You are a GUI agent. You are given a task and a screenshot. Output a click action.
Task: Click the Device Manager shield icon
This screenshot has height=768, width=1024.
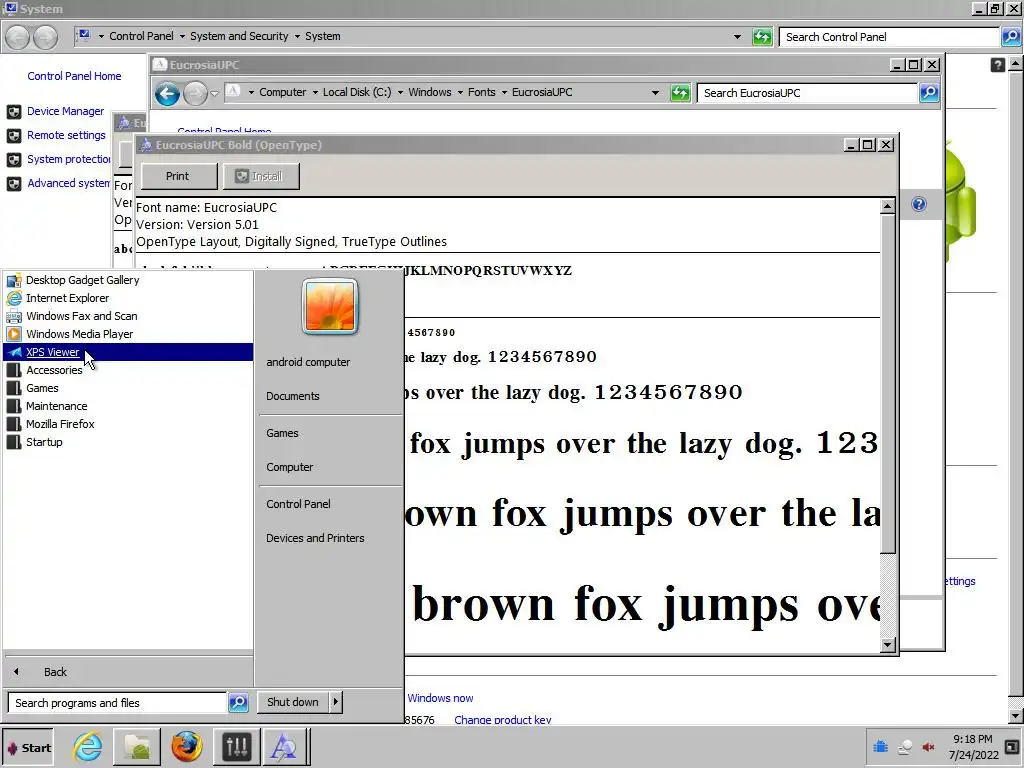tap(14, 112)
